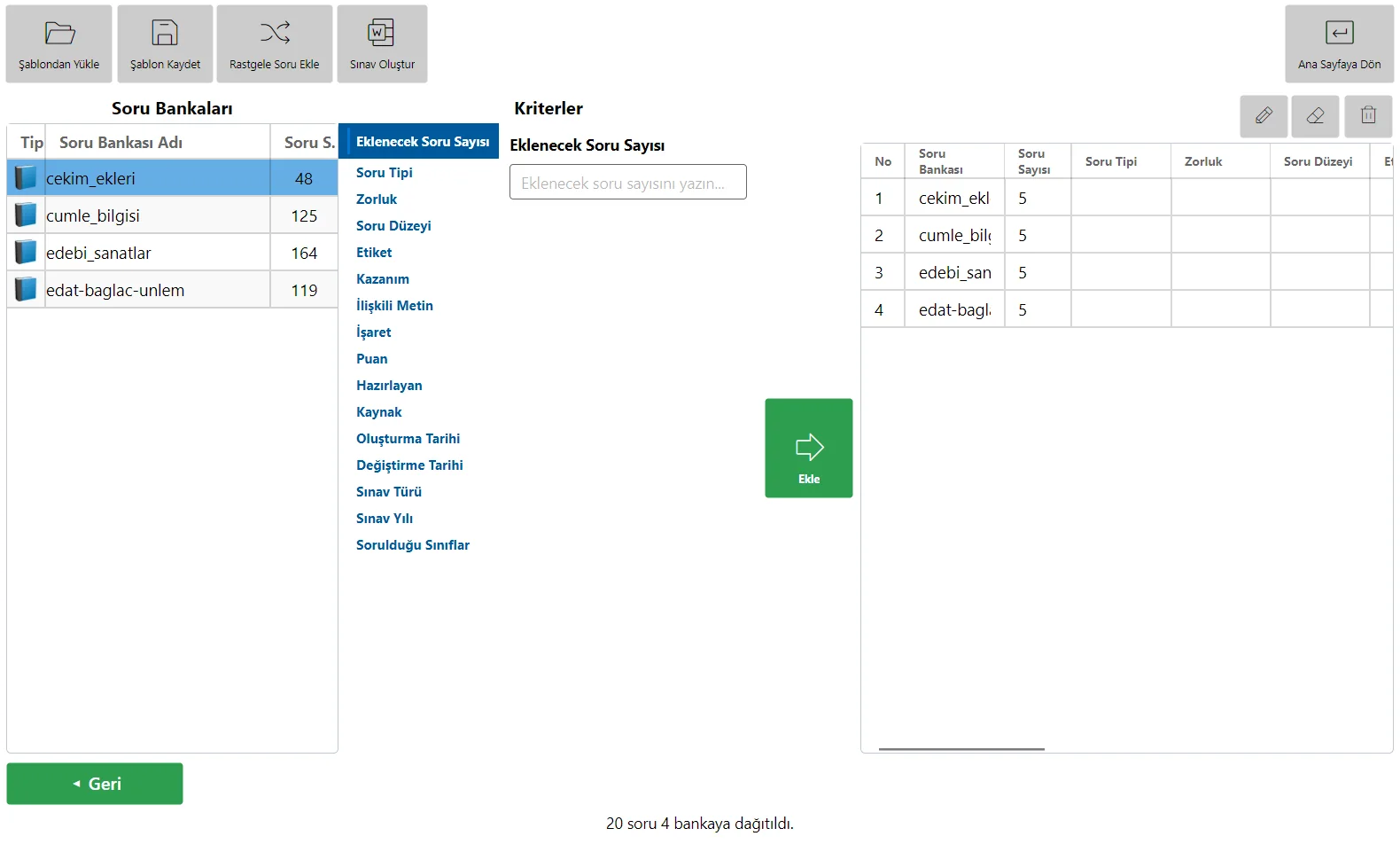
Task: Open the Soru Tipi criteria tab
Action: tap(385, 173)
